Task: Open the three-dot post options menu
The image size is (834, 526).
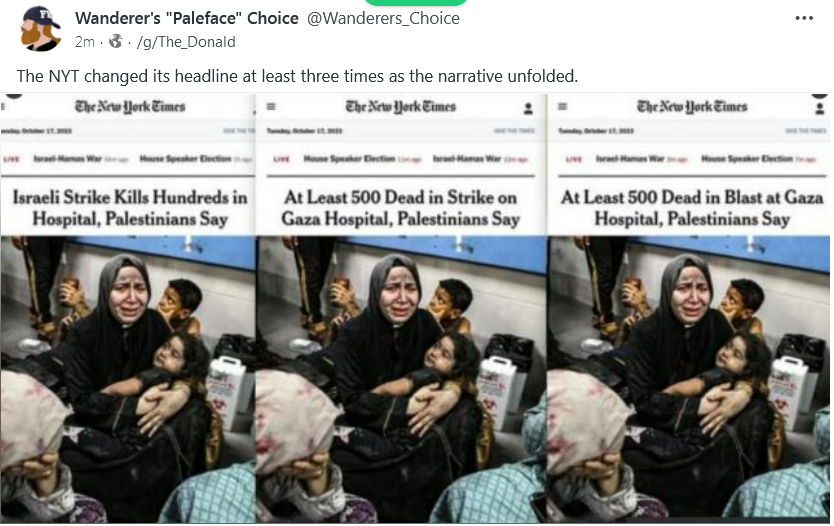Action: (x=804, y=18)
